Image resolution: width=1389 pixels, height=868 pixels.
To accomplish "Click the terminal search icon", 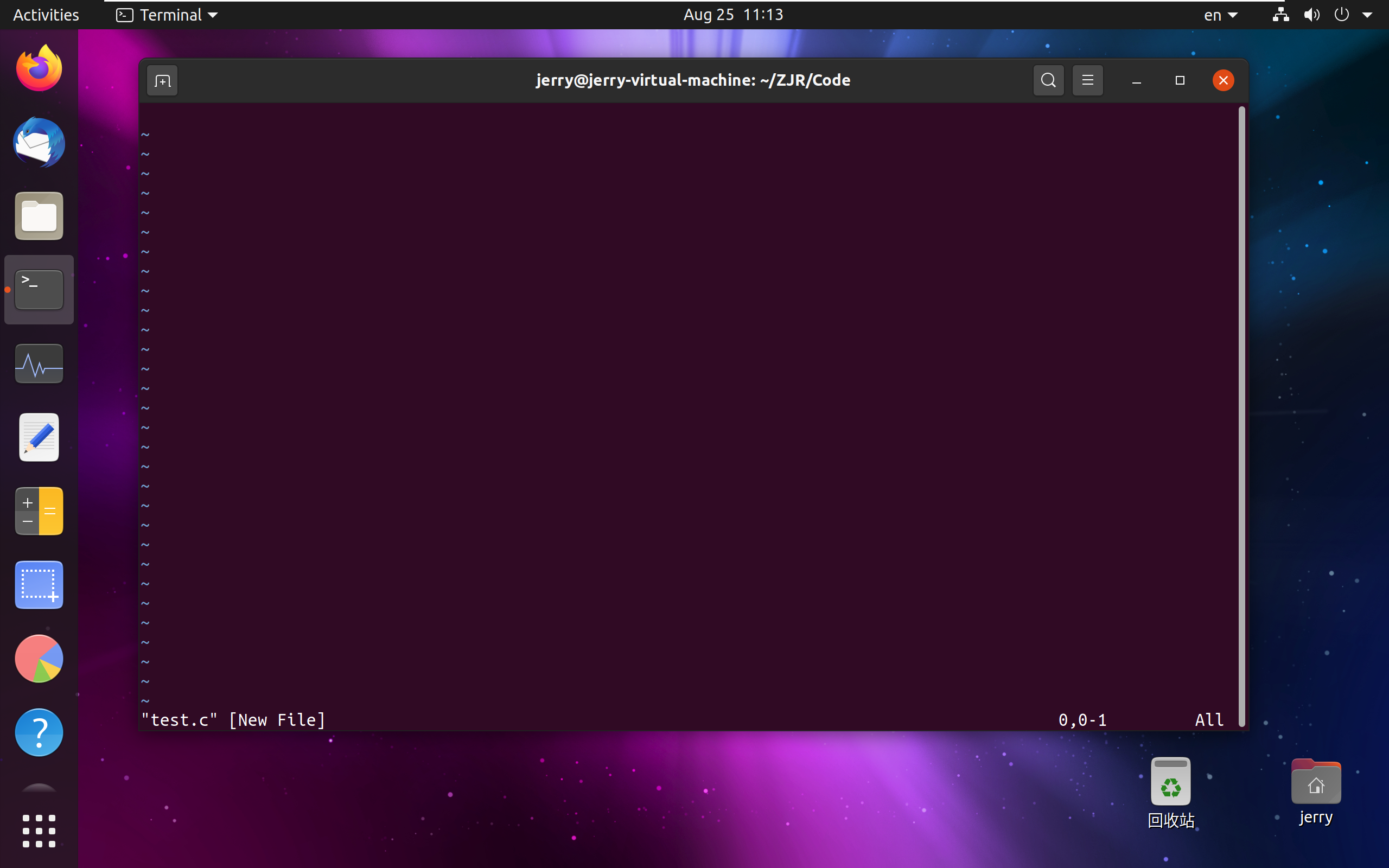I will pos(1048,80).
